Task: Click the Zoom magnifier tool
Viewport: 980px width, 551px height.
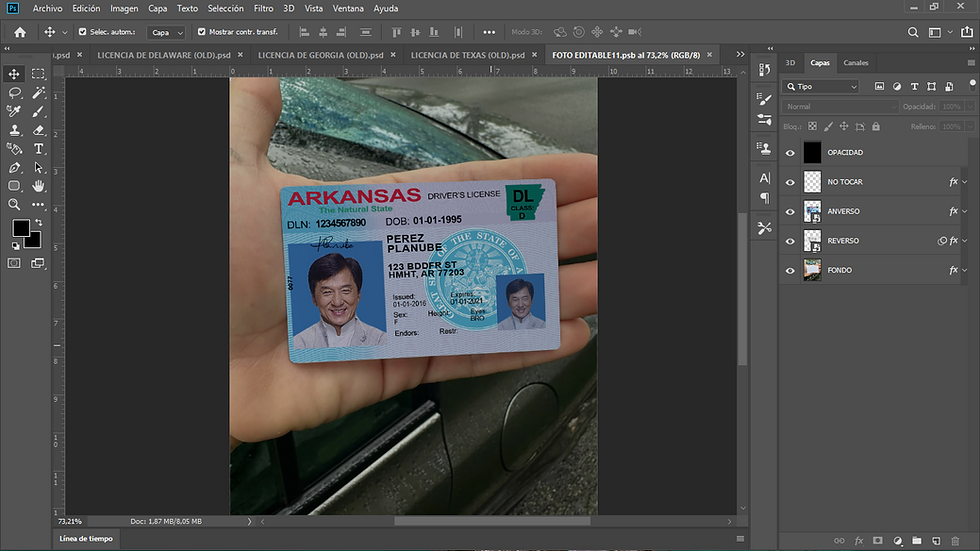Action: [14, 204]
